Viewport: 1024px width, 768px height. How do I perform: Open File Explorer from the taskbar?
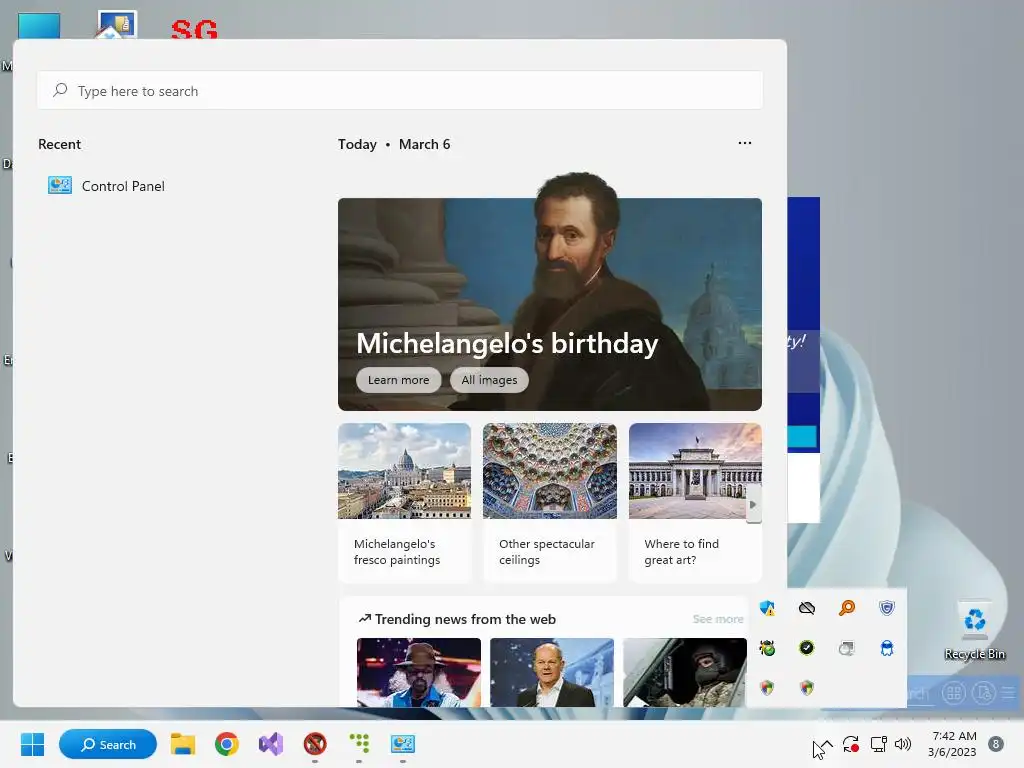tap(183, 744)
